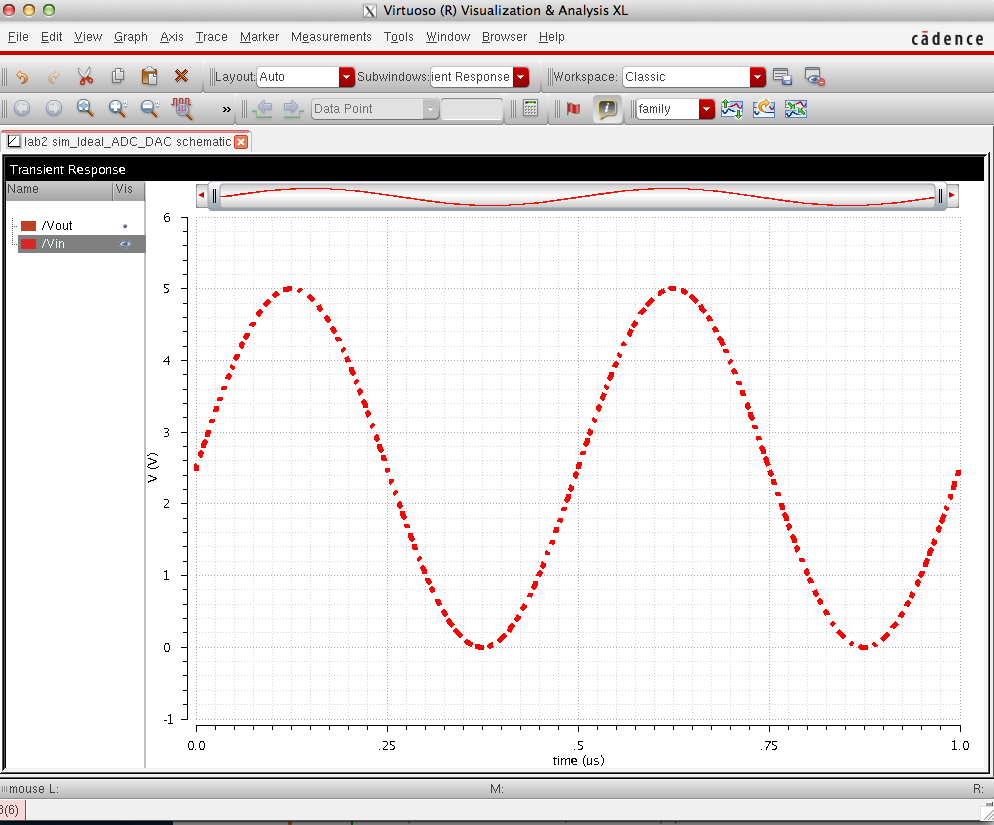Click the undo arrow icon

click(x=22, y=76)
